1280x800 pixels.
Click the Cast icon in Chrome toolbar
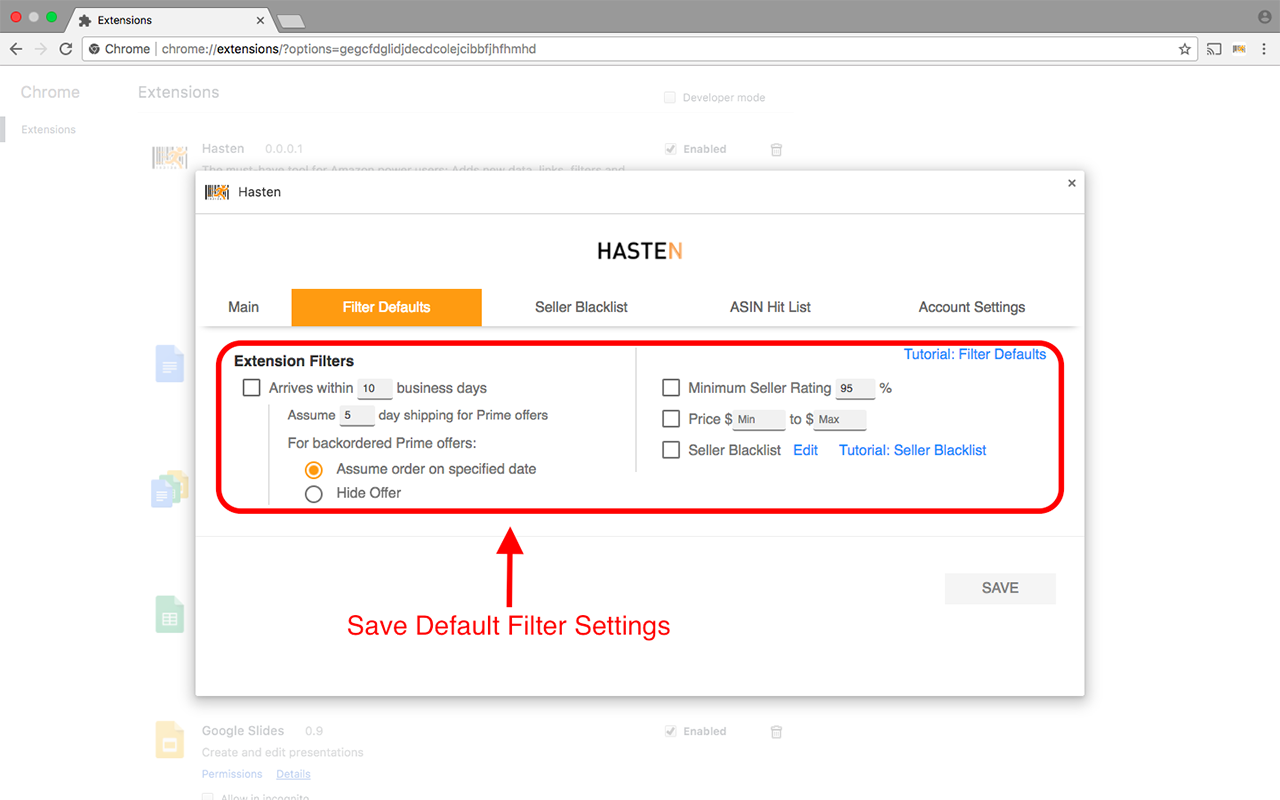click(1214, 49)
